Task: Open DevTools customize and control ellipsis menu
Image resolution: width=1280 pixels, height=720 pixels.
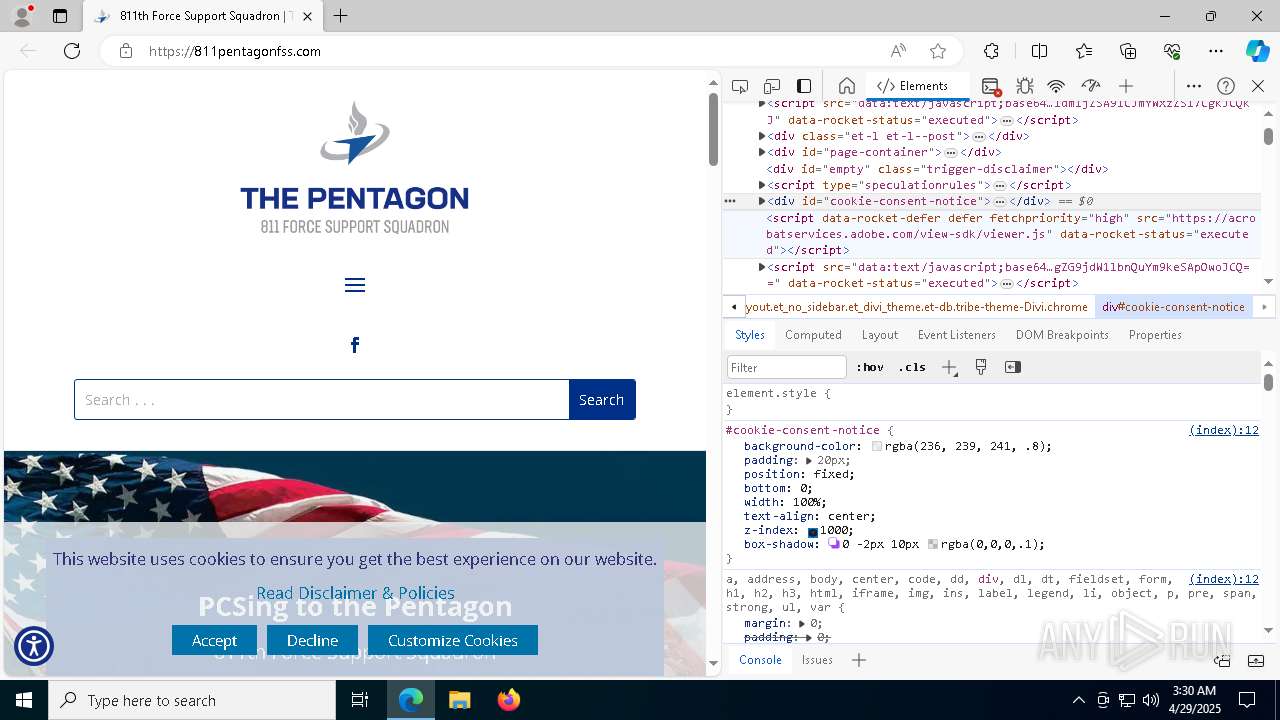Action: pos(1194,86)
